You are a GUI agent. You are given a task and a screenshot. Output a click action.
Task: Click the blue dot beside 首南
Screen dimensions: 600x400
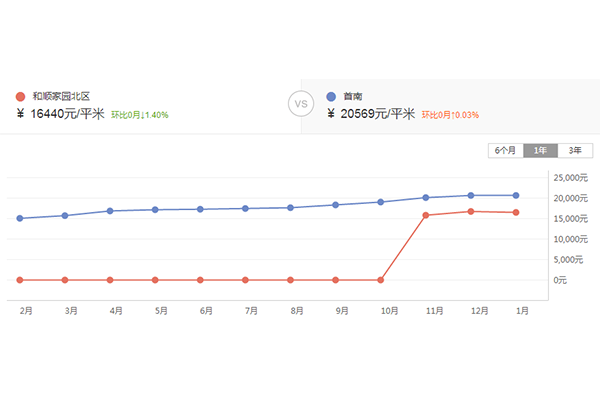pos(331,96)
